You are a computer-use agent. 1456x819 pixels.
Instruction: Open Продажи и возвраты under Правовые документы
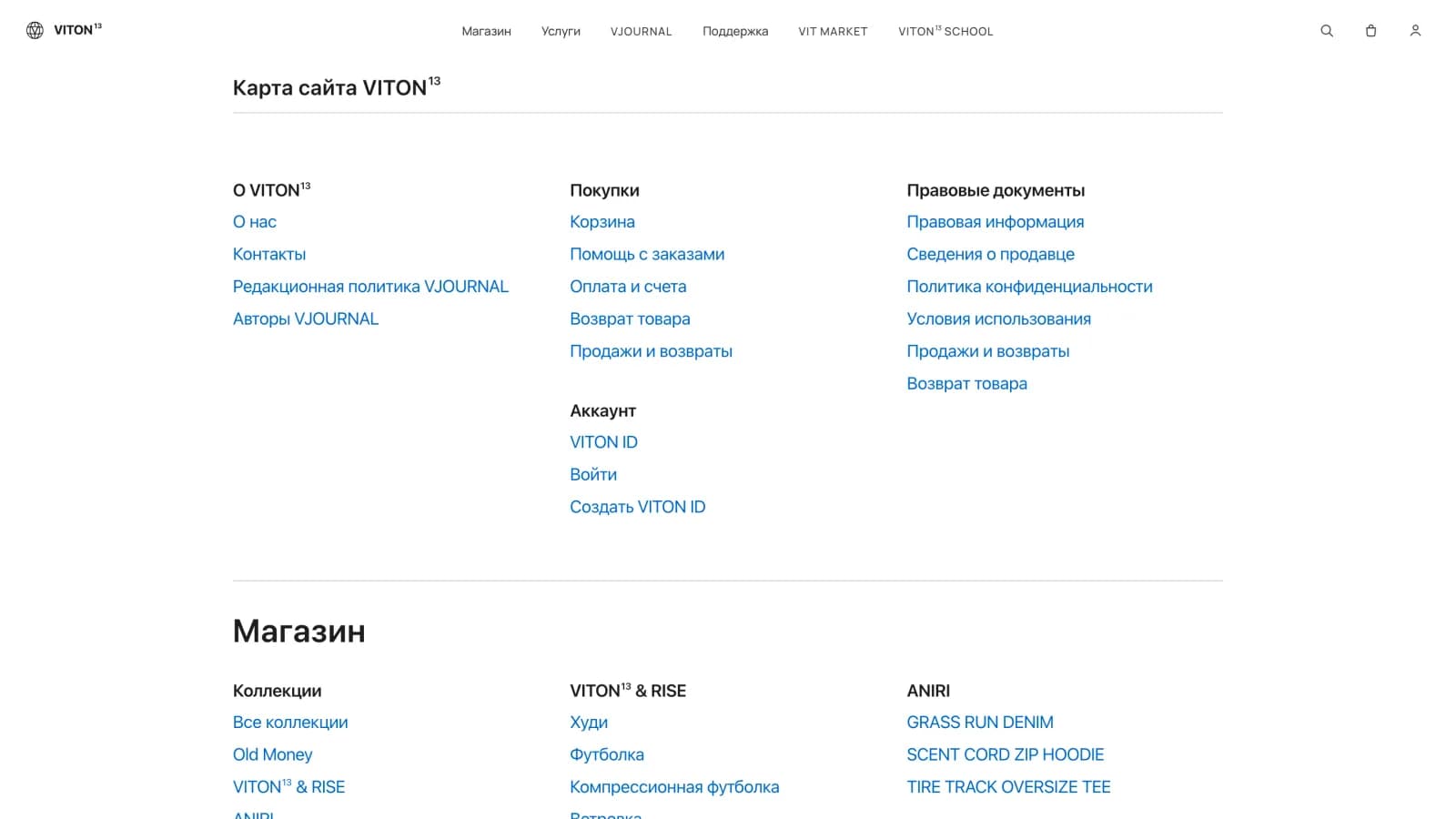pyautogui.click(x=987, y=351)
